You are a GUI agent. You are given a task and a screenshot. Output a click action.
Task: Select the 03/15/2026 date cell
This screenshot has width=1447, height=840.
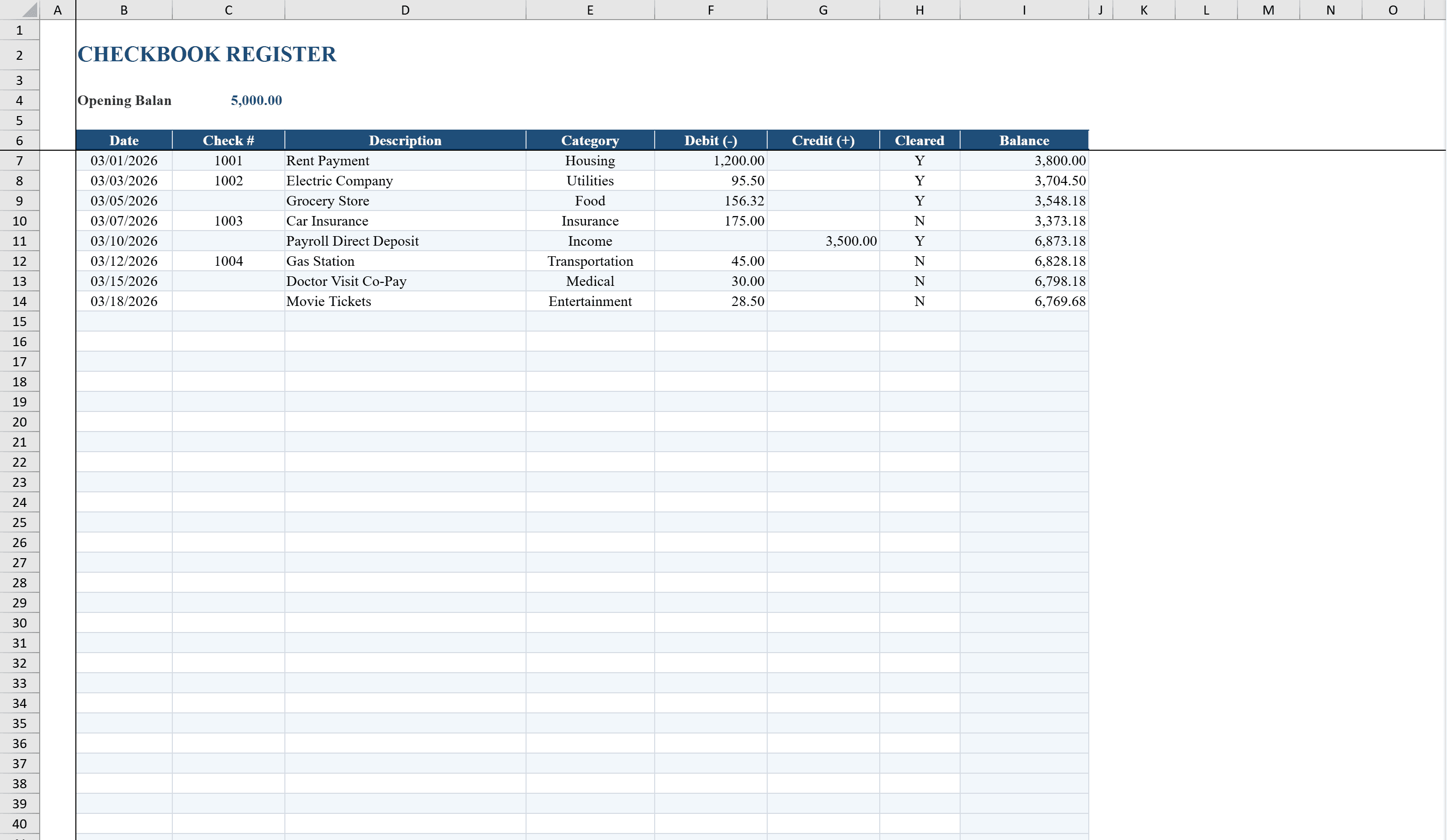pos(124,281)
